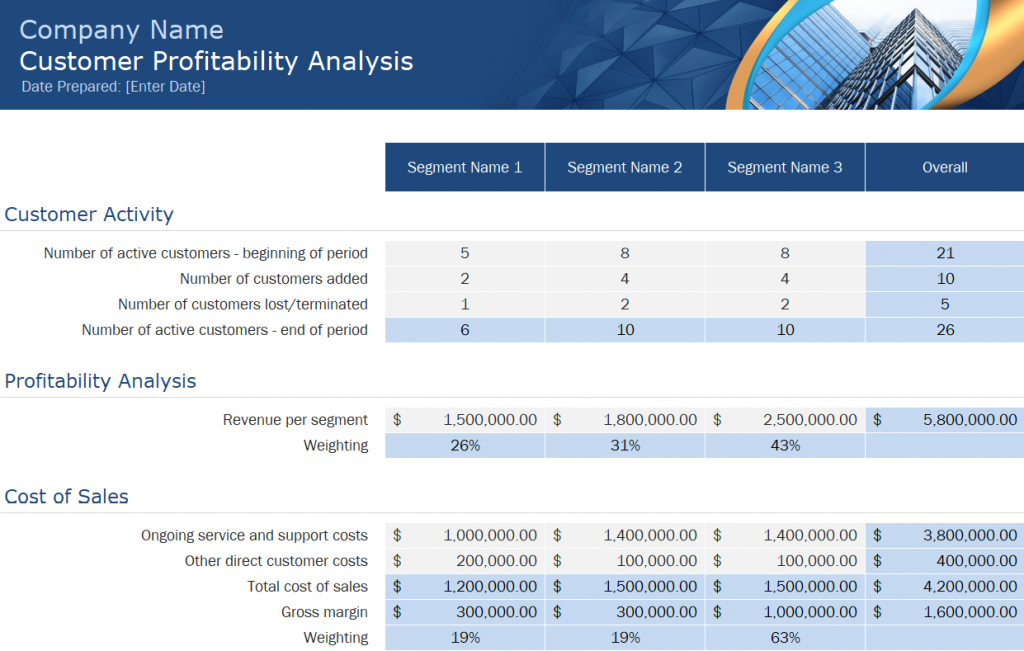Click Segment 1 end of period cell 6
The width and height of the screenshot is (1024, 651).
[465, 330]
